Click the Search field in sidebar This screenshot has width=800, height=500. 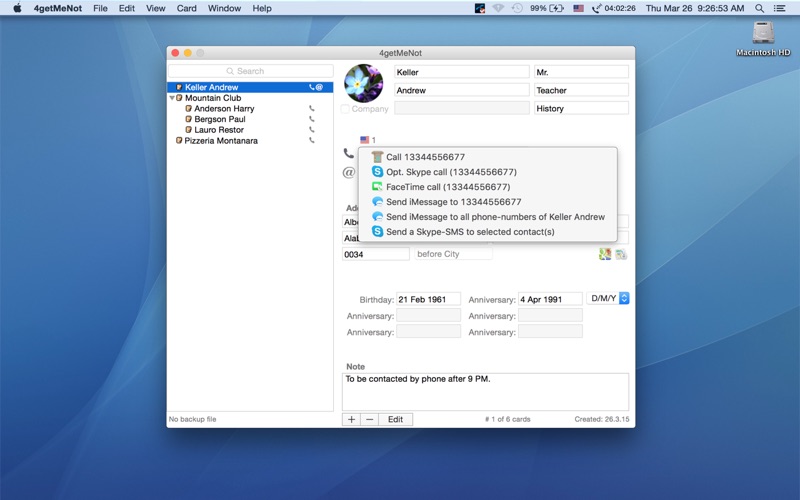[251, 71]
